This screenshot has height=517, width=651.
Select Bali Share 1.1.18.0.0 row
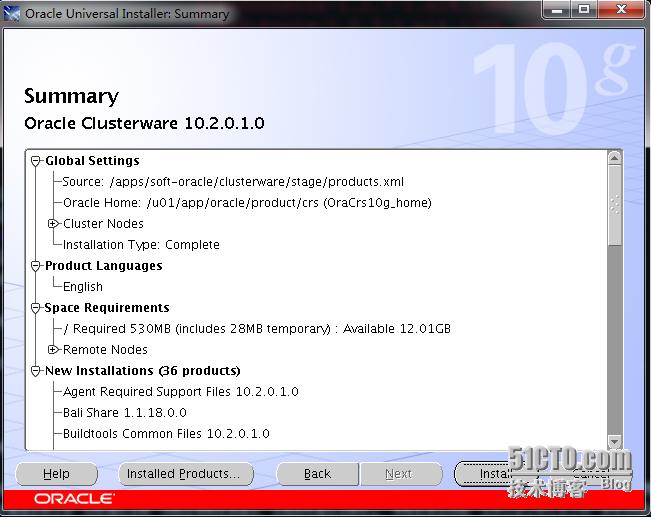pyautogui.click(x=125, y=413)
